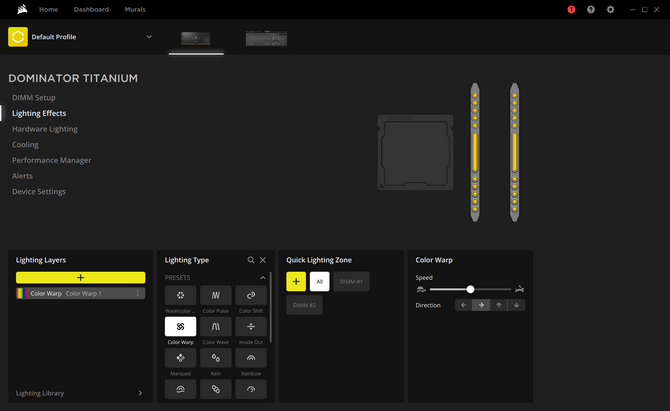Go to Dashboard tab
This screenshot has height=411, width=670.
coord(91,9)
